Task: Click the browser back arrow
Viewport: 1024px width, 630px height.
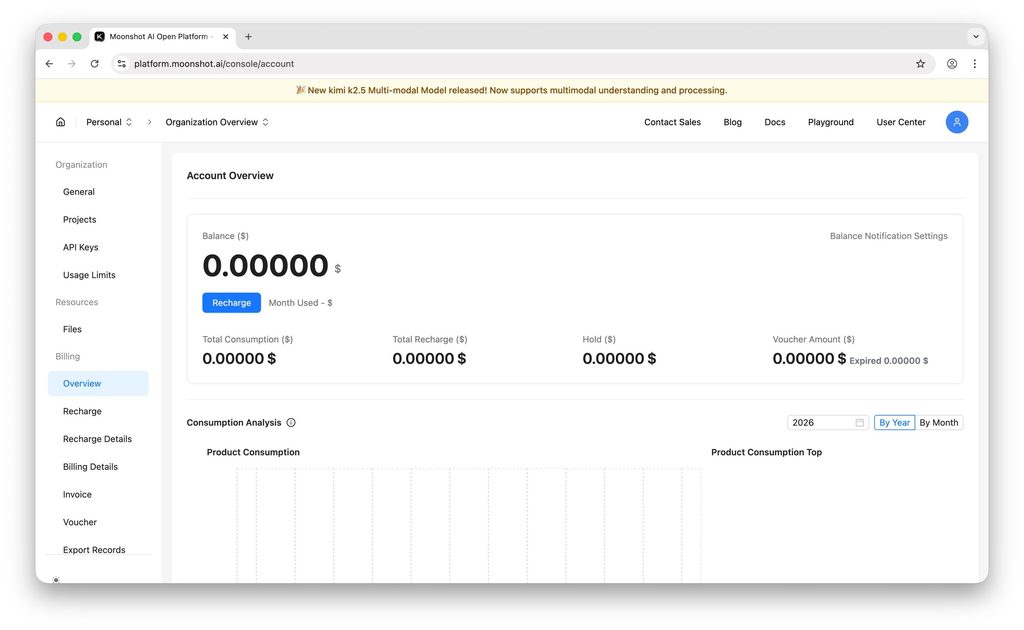Action: tap(49, 64)
